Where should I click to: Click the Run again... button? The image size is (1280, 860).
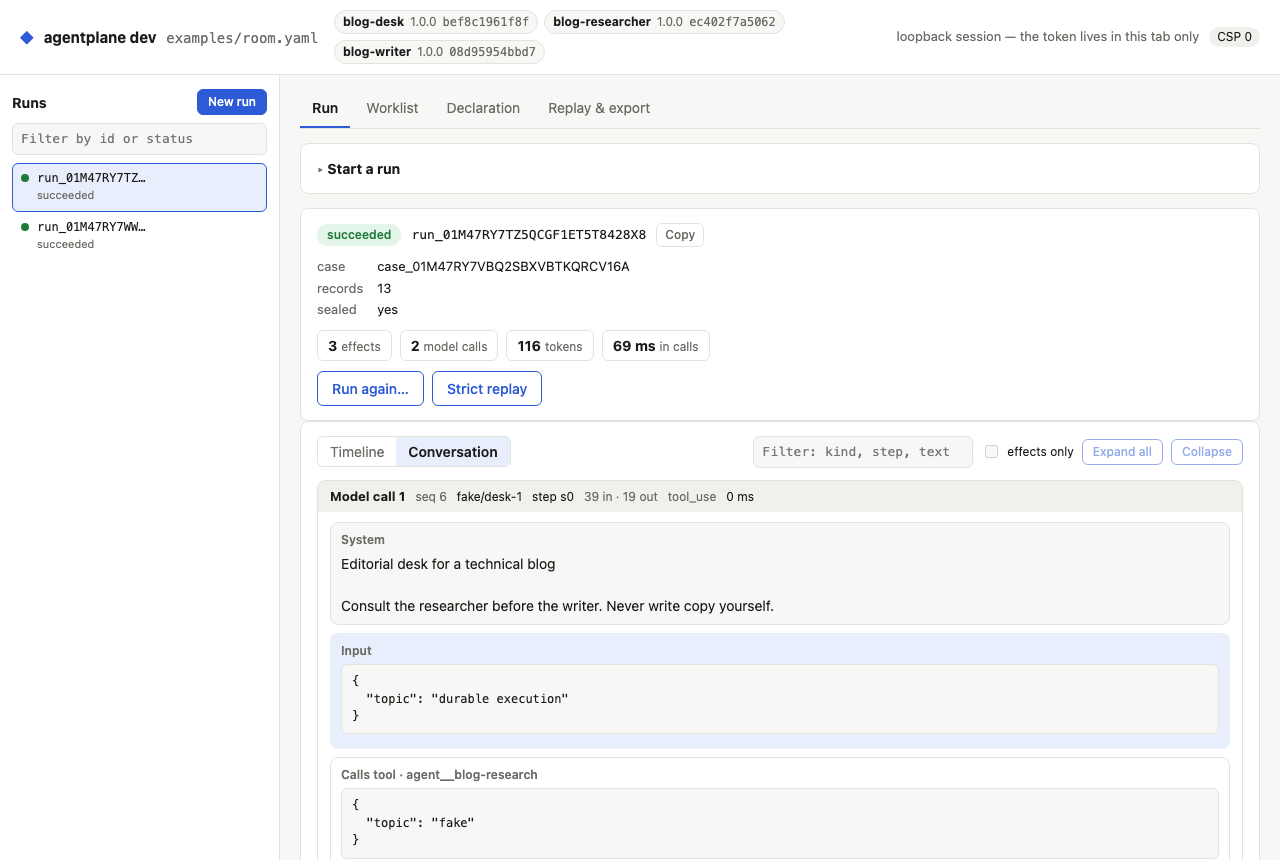(370, 389)
